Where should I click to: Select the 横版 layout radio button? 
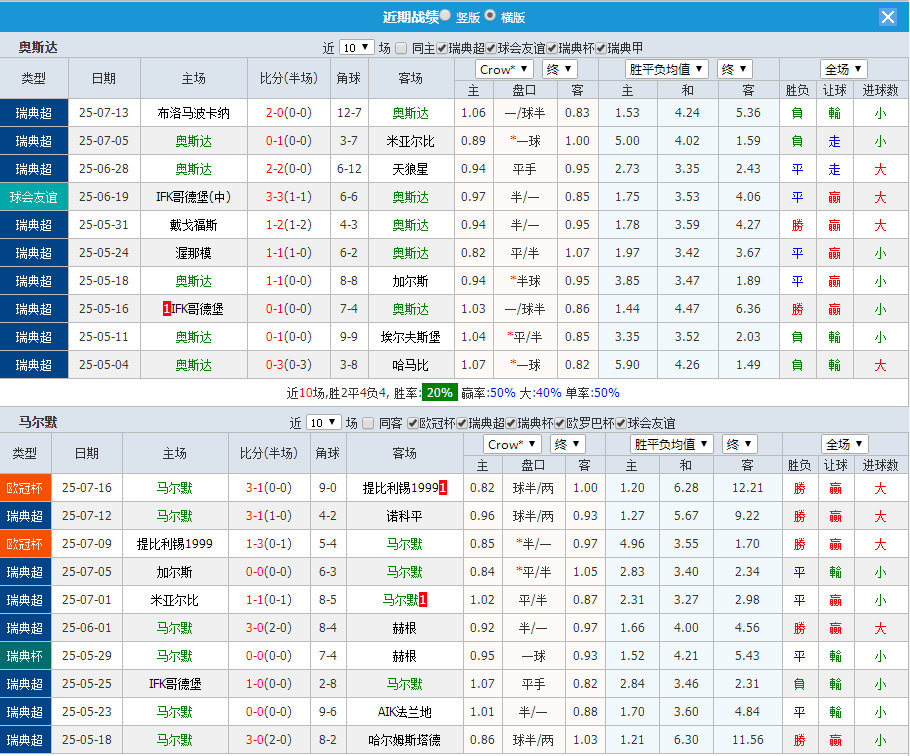pyautogui.click(x=489, y=16)
